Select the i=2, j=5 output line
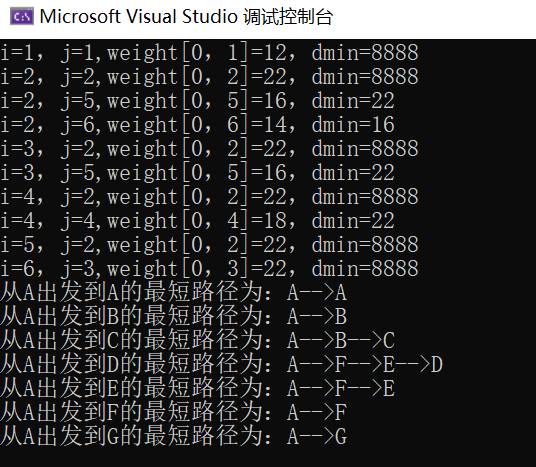The width and height of the screenshot is (536, 467). pyautogui.click(x=197, y=101)
